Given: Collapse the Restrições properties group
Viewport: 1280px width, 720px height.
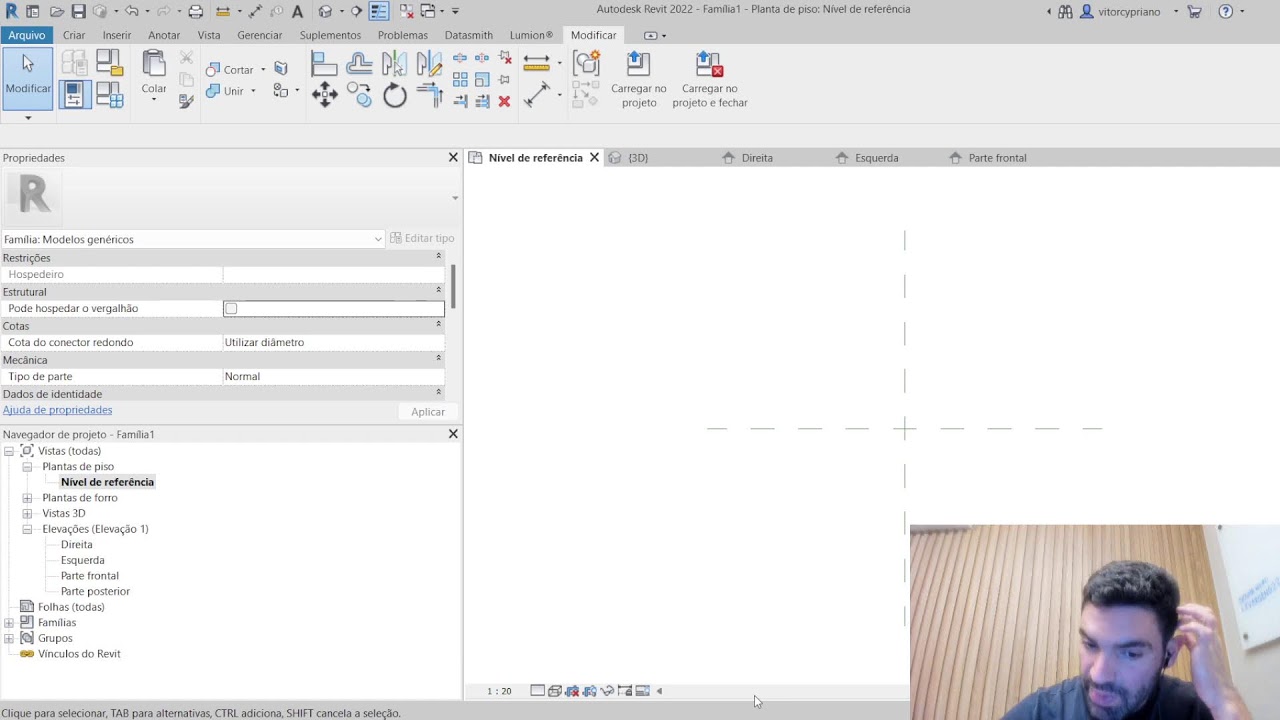Looking at the screenshot, I should [x=438, y=257].
